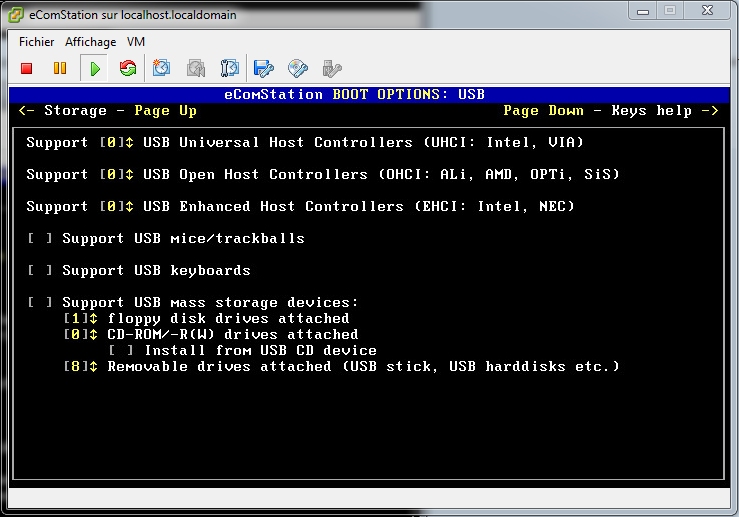Take a snapshot of the VM
Screen dimensions: 739x517
tap(161, 68)
